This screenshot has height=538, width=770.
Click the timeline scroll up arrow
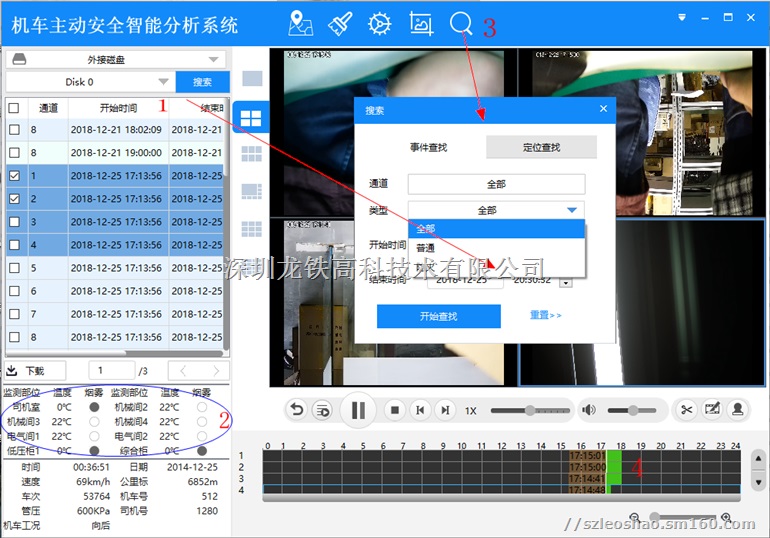(x=758, y=458)
